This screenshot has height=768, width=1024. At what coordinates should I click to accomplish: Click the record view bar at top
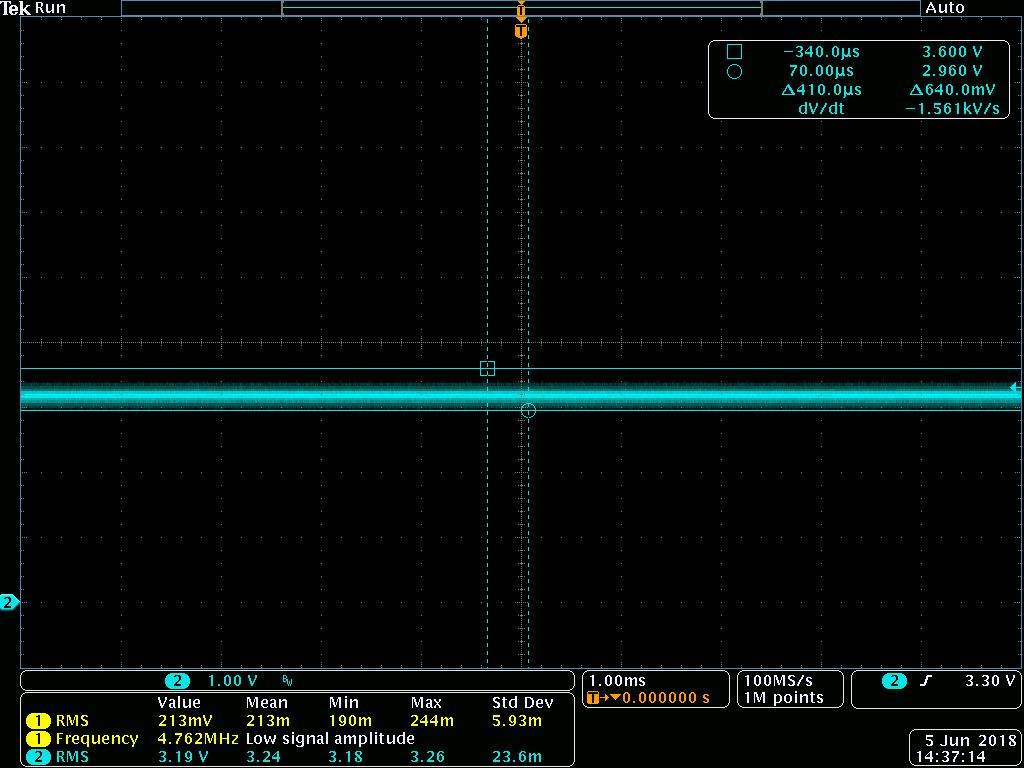pos(521,8)
